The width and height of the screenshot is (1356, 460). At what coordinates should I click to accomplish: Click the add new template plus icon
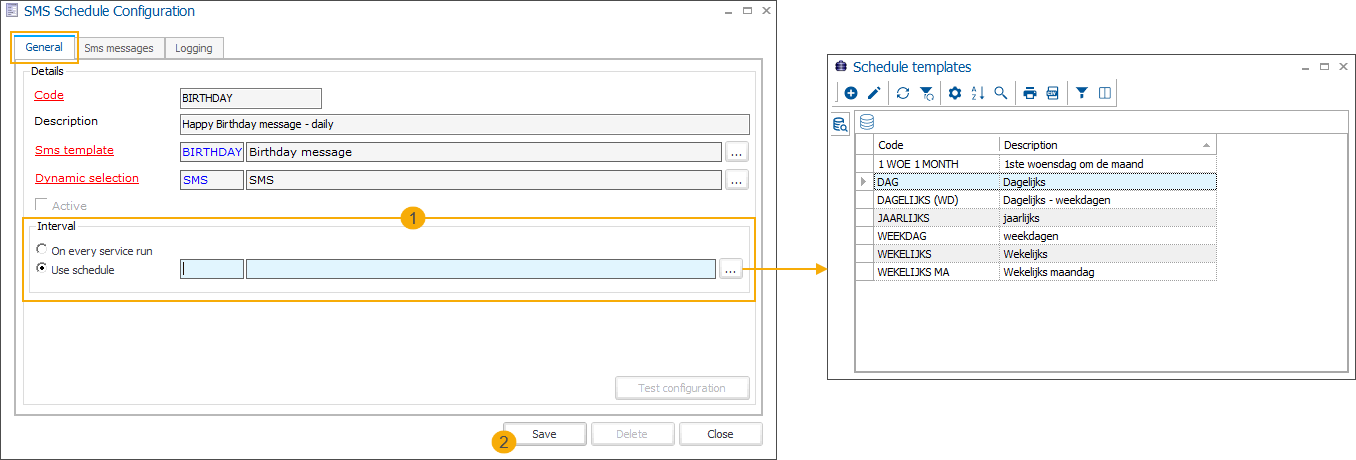pyautogui.click(x=851, y=93)
